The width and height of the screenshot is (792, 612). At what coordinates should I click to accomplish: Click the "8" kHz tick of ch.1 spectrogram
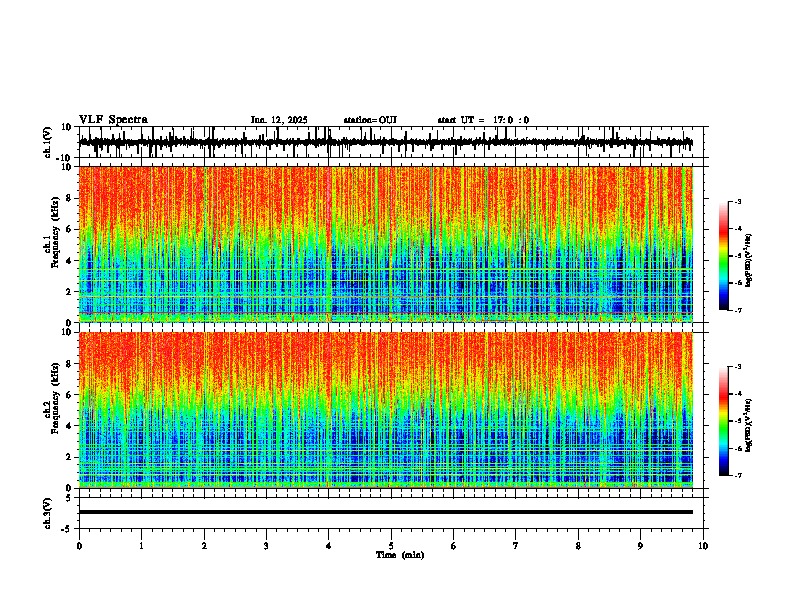click(69, 198)
